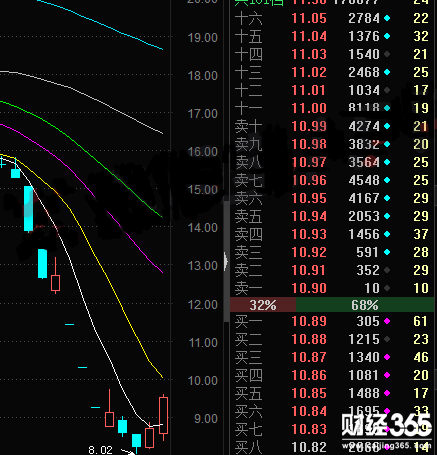Image resolution: width=437 pixels, height=455 pixels.
Task: Select the 卖五 ask price 10.94
Action: click(309, 216)
